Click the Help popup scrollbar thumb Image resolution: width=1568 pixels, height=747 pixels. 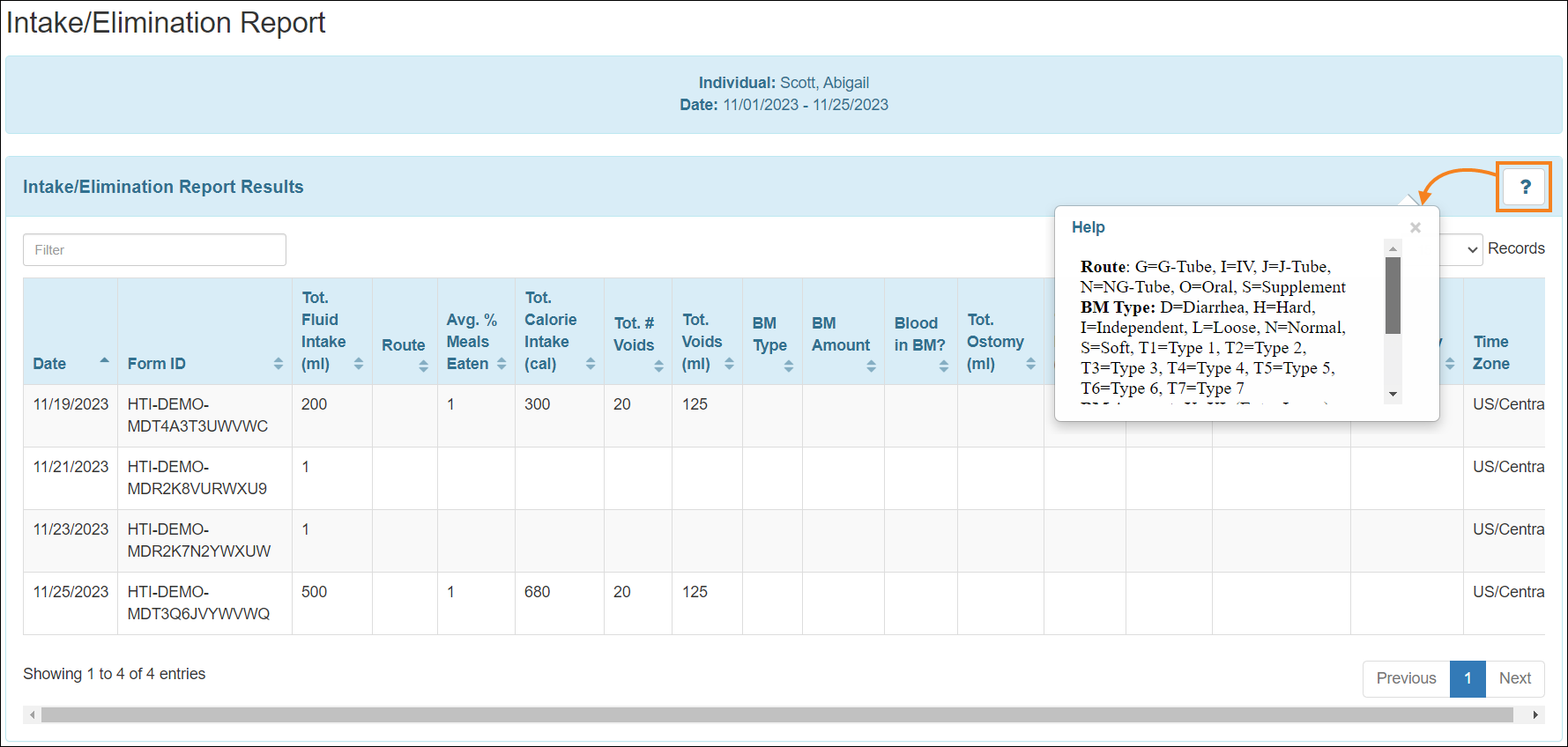tap(1393, 295)
